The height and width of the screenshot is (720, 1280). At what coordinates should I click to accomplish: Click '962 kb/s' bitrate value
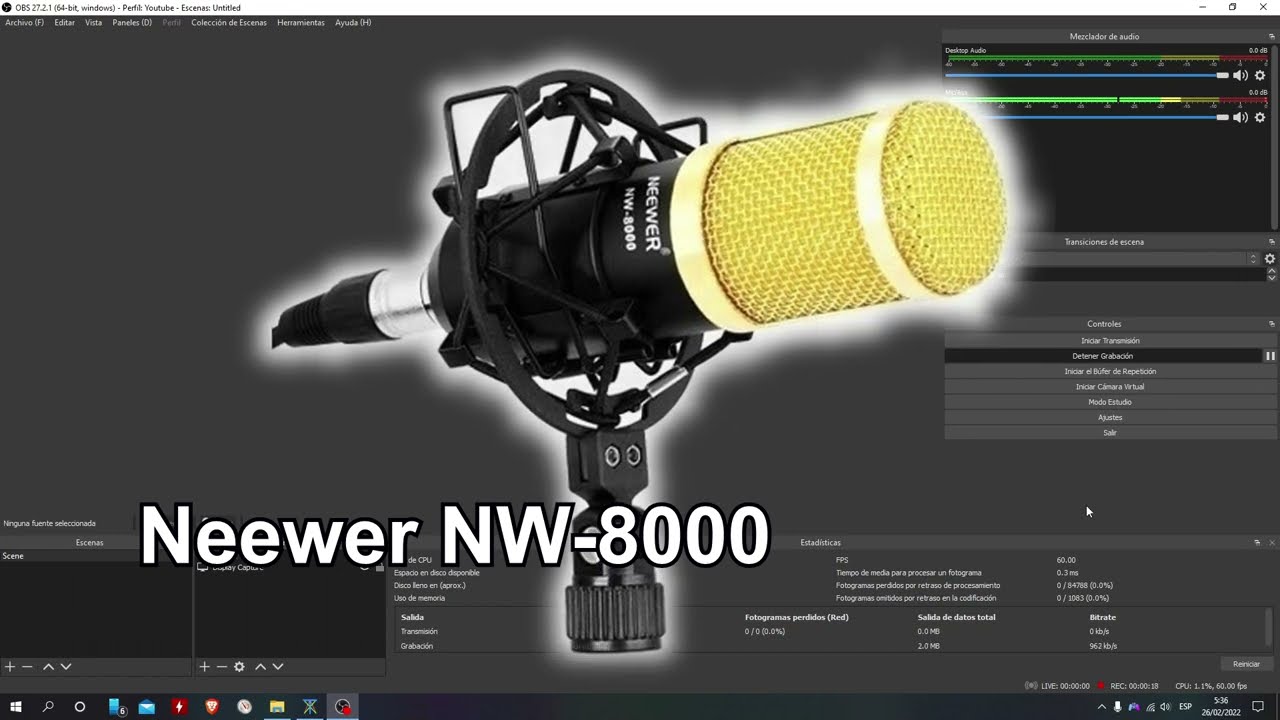click(x=1103, y=646)
